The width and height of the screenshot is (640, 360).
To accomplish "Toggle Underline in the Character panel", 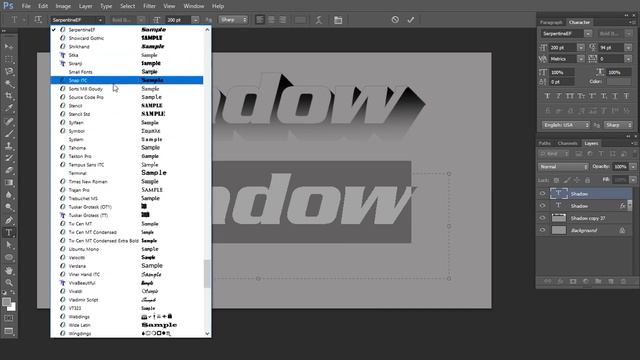I will [x=615, y=96].
